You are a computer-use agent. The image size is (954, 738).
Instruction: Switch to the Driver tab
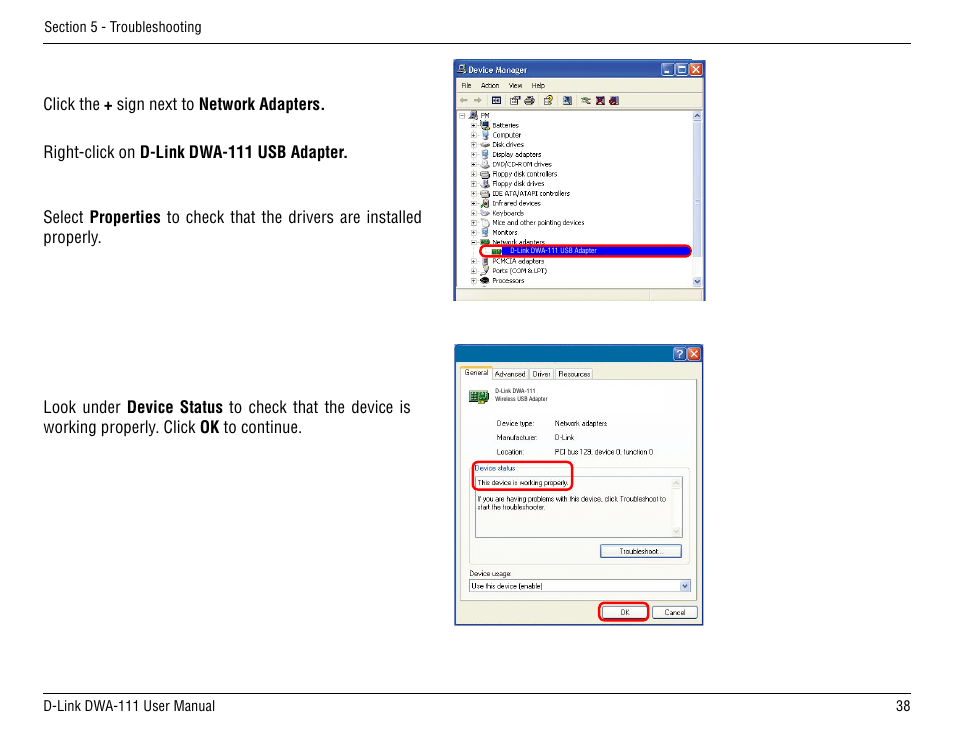click(541, 374)
